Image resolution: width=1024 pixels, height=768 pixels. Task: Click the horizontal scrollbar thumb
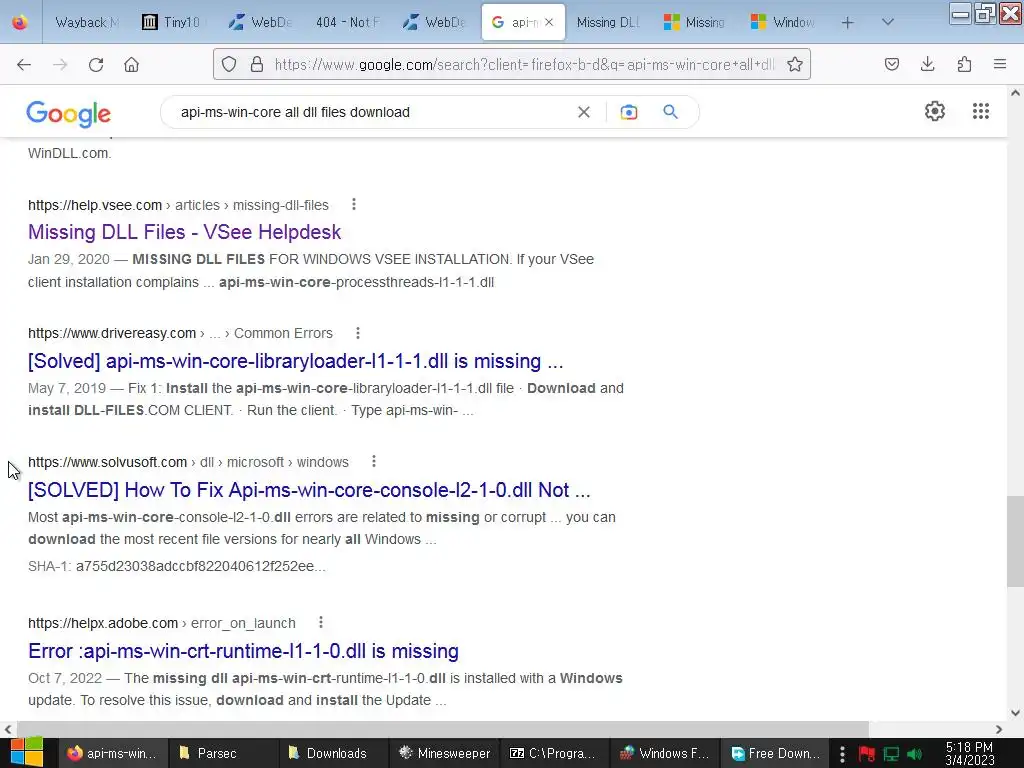(x=443, y=729)
